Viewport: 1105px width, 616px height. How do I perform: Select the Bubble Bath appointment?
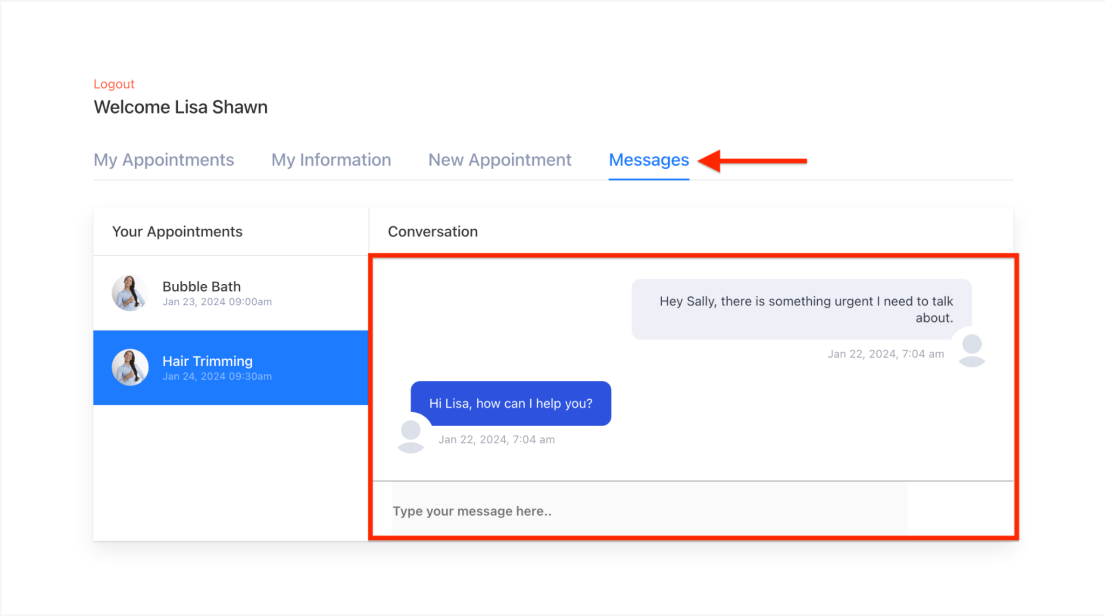230,293
